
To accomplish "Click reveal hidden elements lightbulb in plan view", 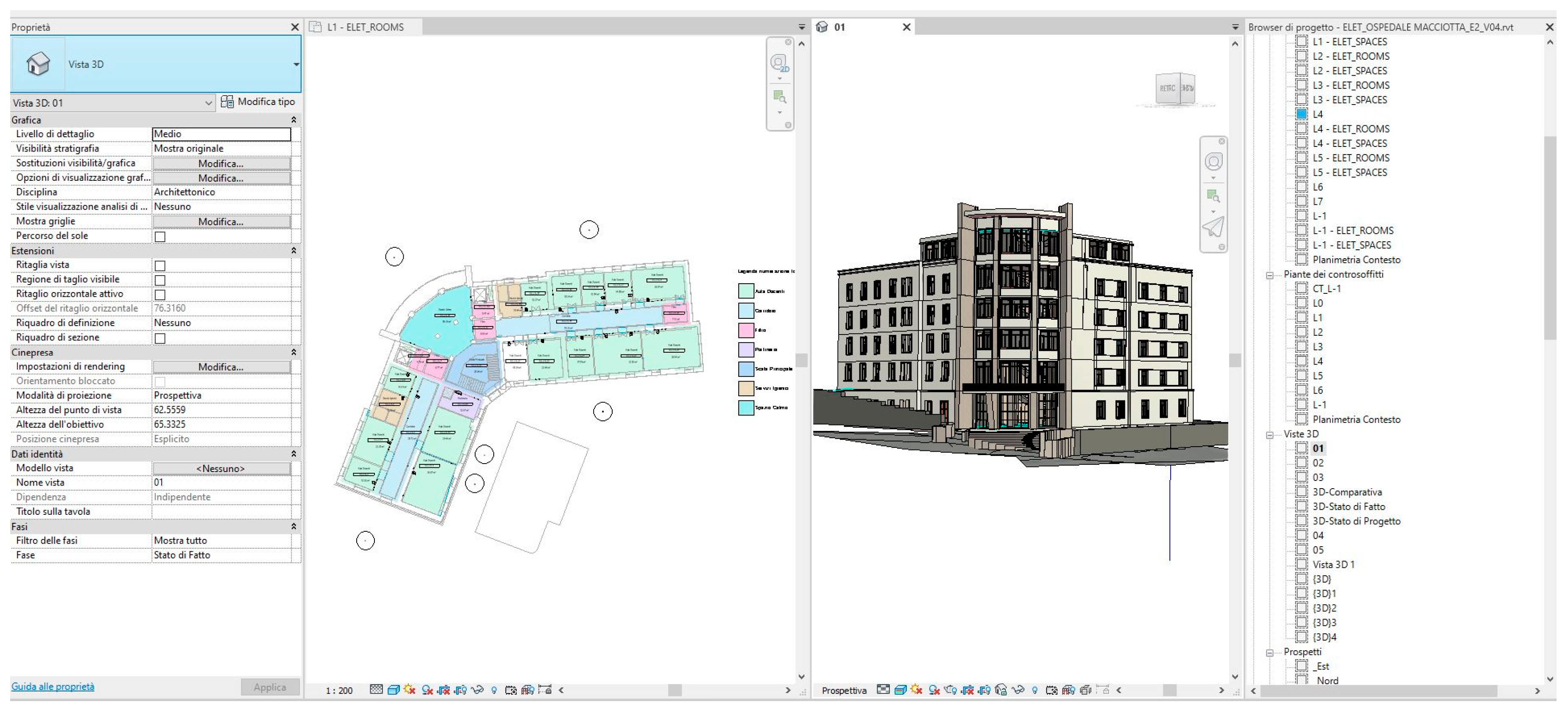I will point(494,690).
